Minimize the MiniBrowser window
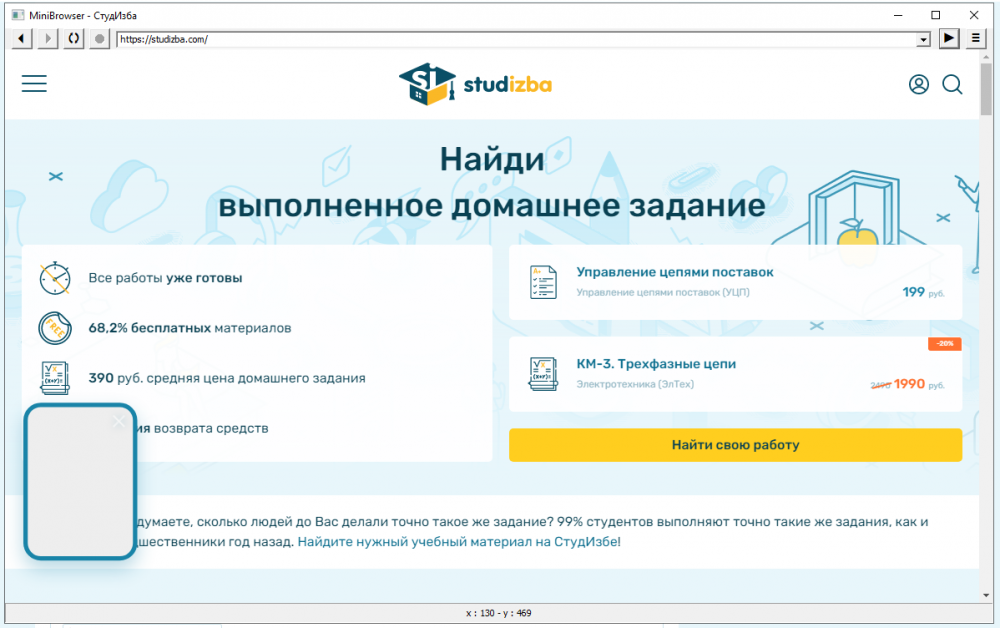1000x628 pixels. [898, 15]
